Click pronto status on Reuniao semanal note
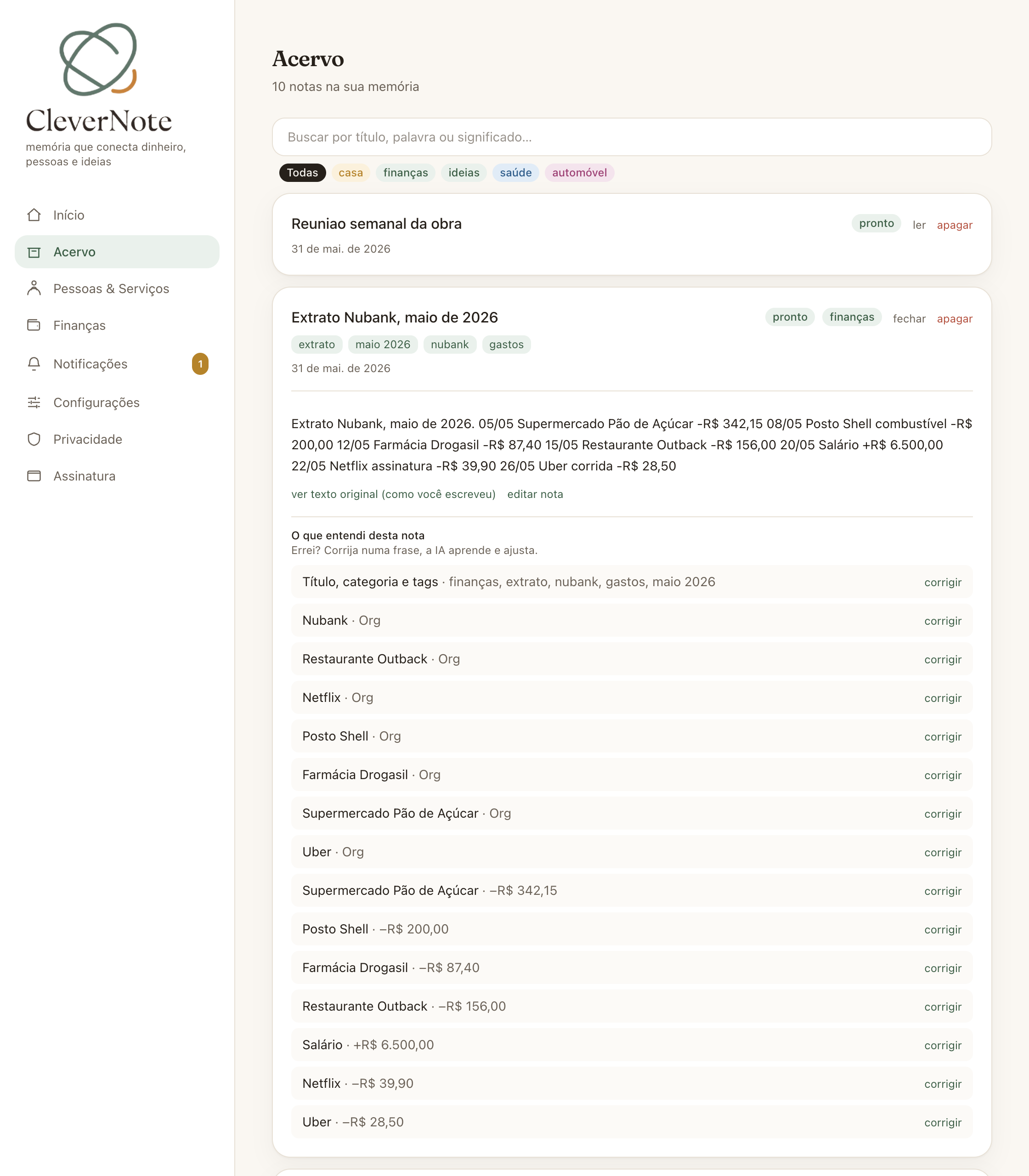 876,223
